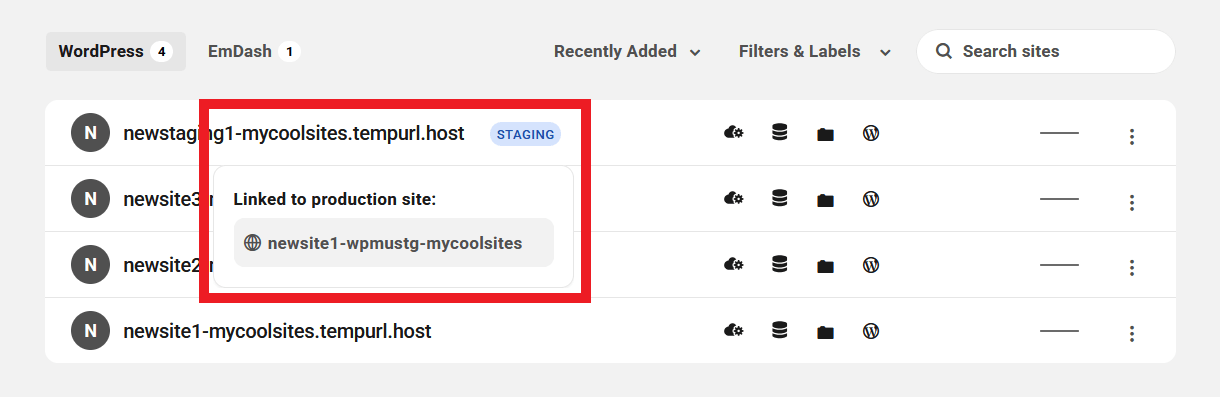Open WordPress admin icon for newstaging1
The height and width of the screenshot is (397, 1220).
pyautogui.click(x=871, y=133)
